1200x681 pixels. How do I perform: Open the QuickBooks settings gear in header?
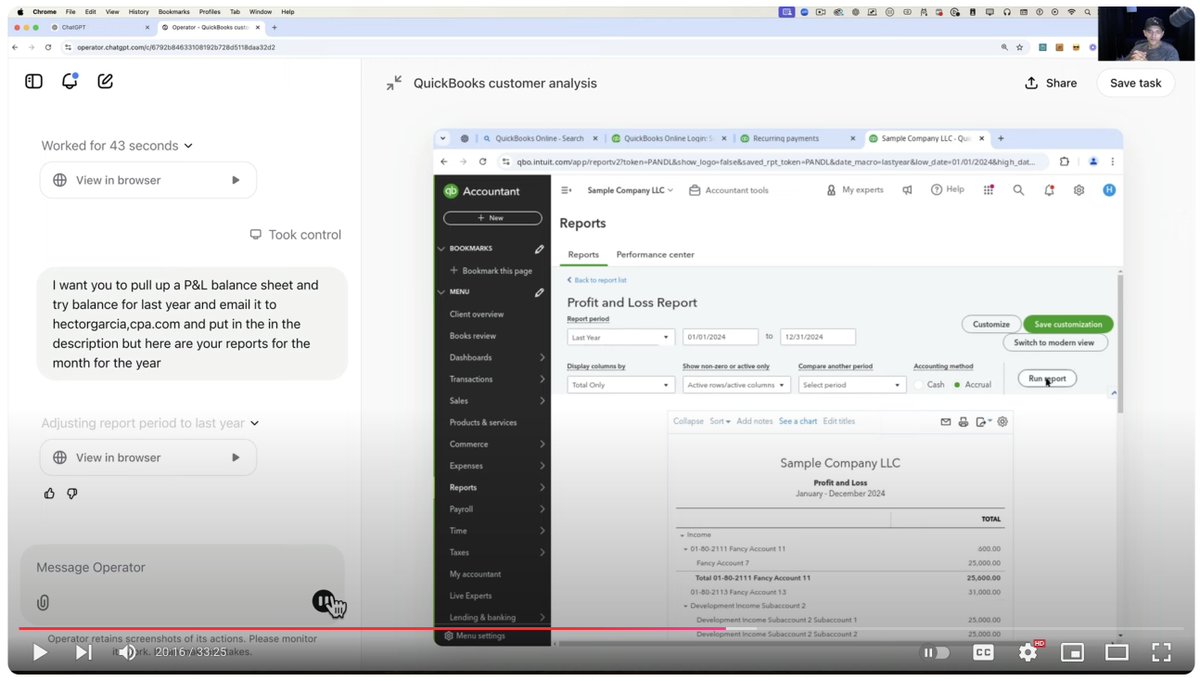tap(1079, 190)
